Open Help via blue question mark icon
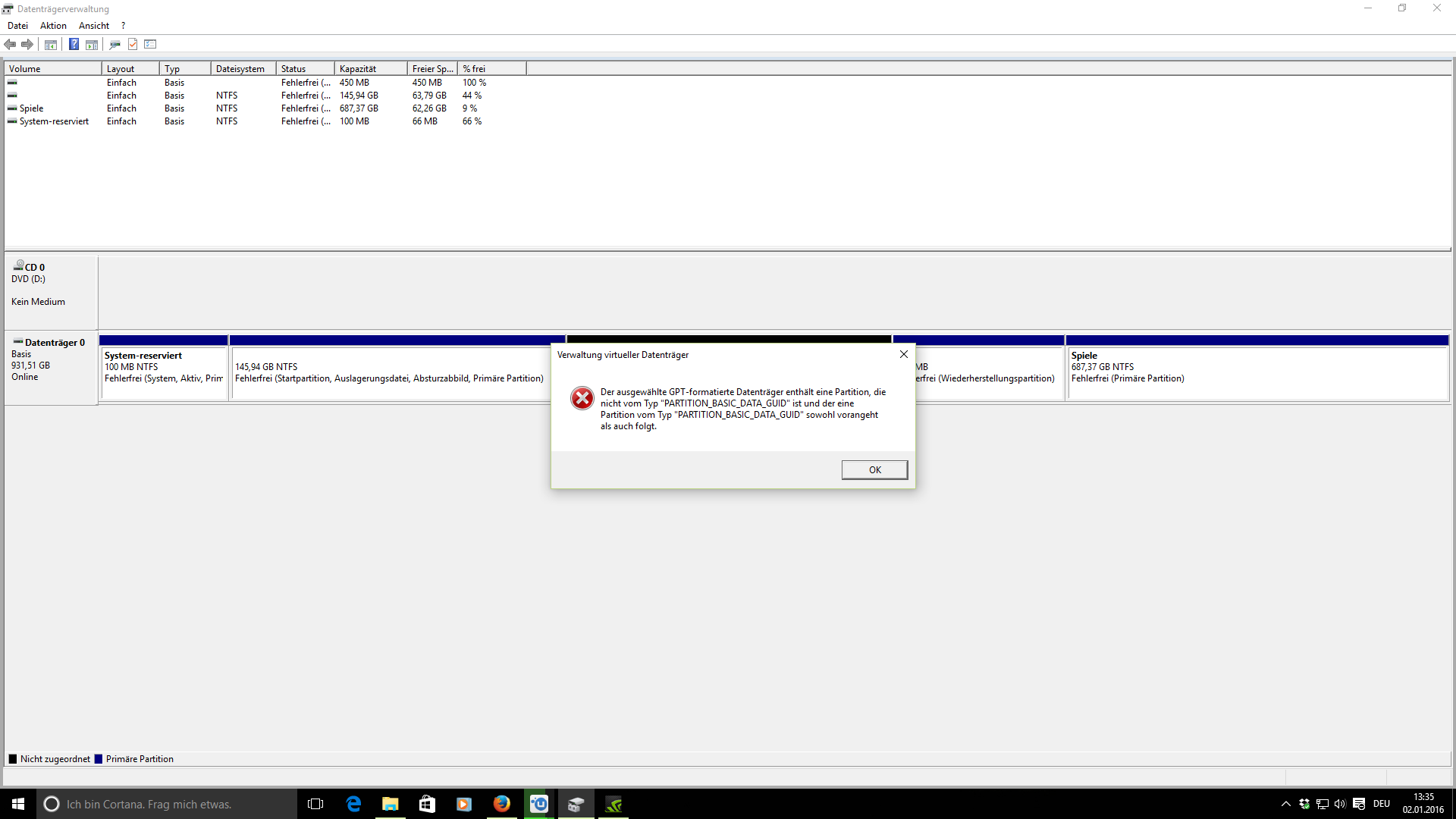 point(74,45)
